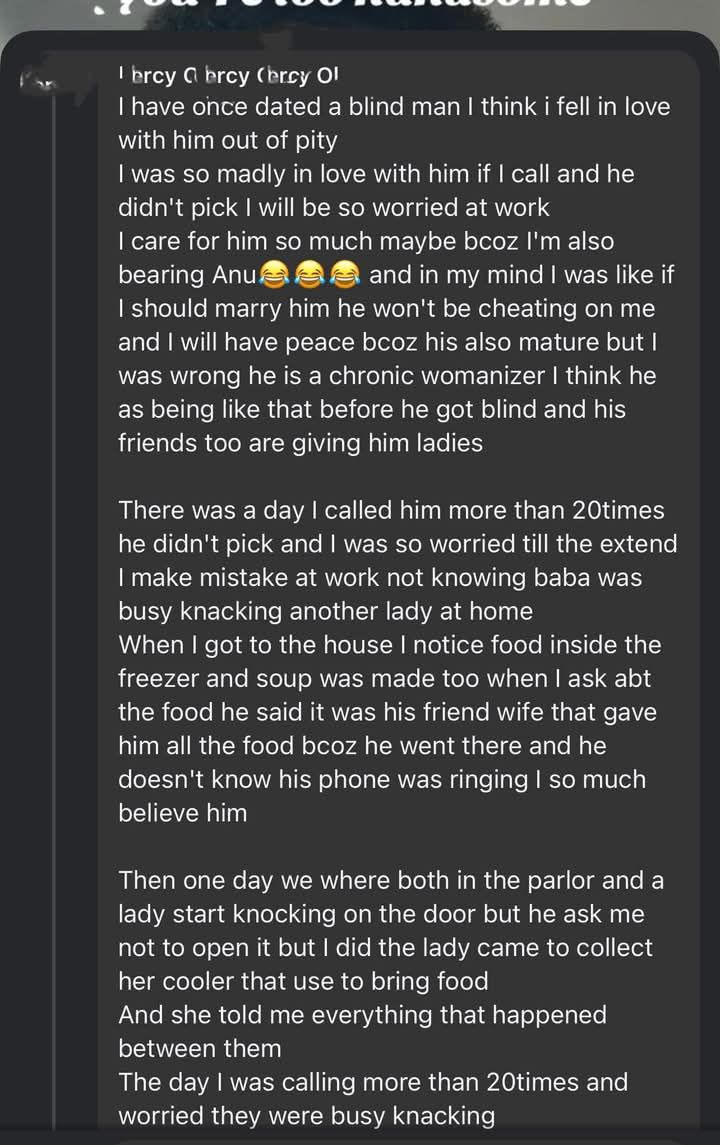Tap the line starting "doesn't know his phone was ringing"
This screenshot has height=1145, width=720.
[382, 779]
